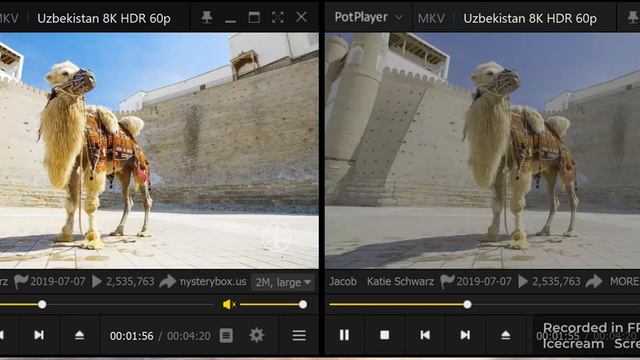Click the 2019-07-07 date in right player

[484, 282]
